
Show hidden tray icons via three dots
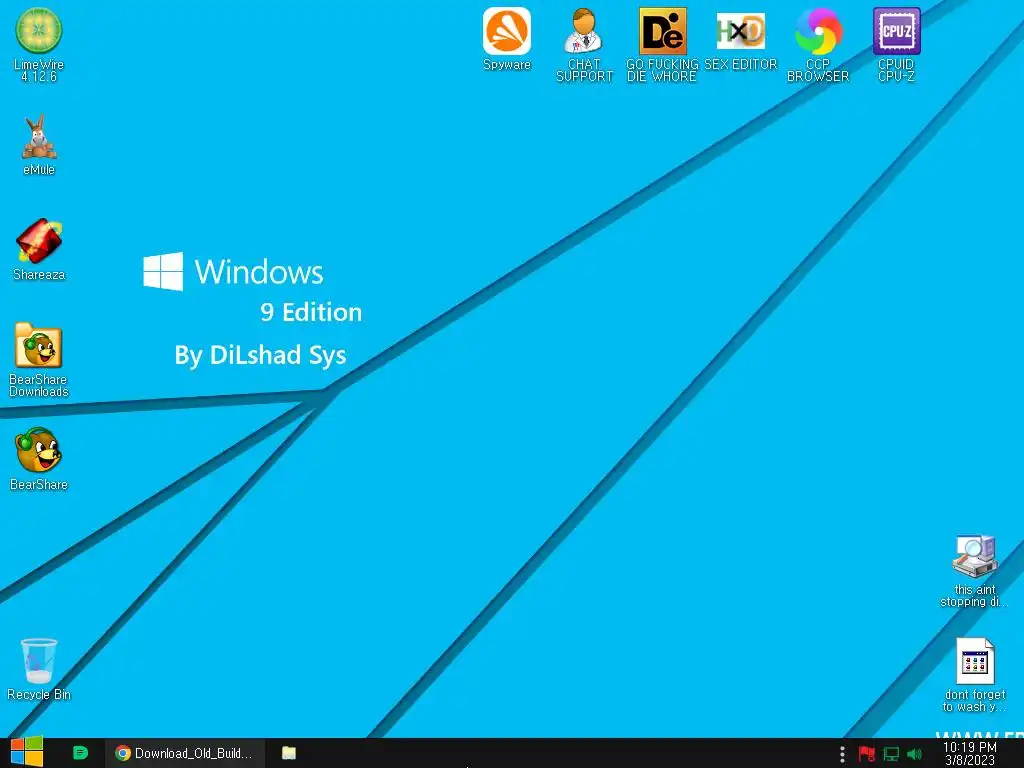click(x=842, y=754)
